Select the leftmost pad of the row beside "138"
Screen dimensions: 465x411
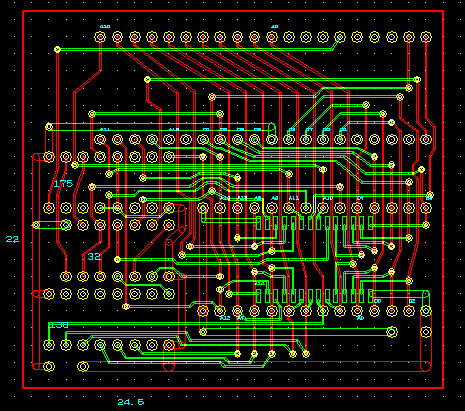pos(49,345)
